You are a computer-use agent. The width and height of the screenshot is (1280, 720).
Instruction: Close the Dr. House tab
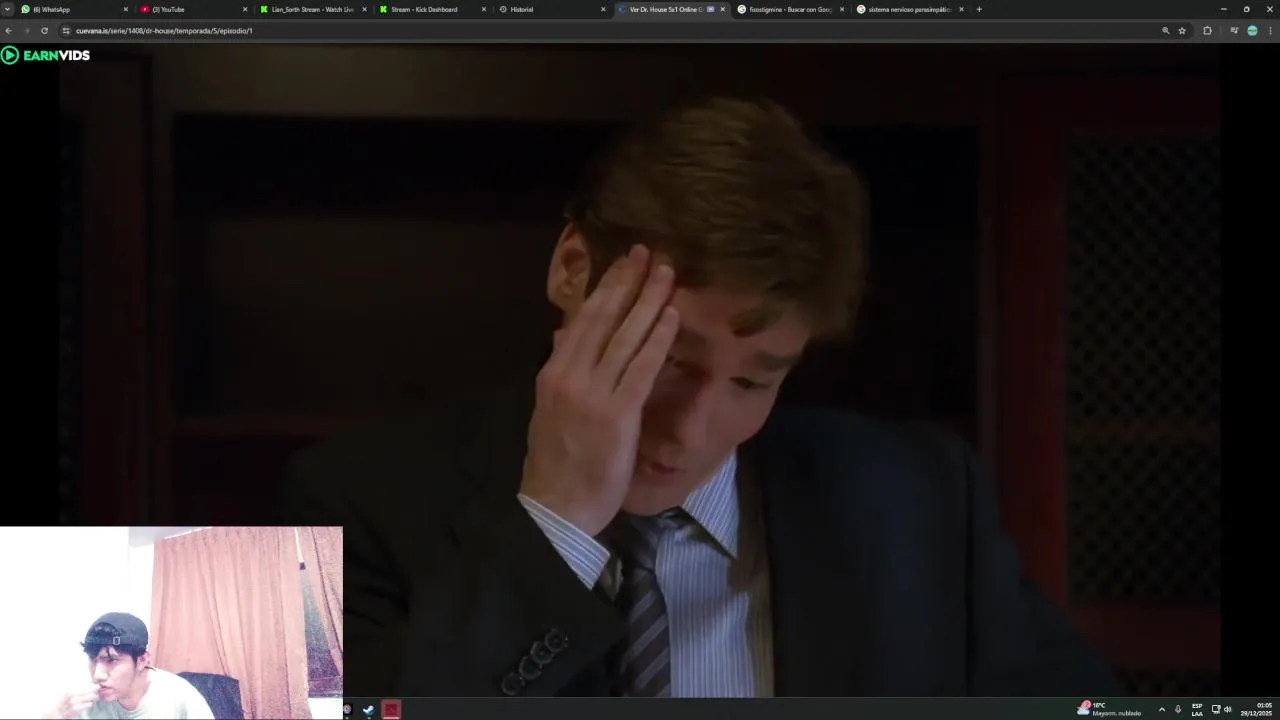click(x=723, y=9)
